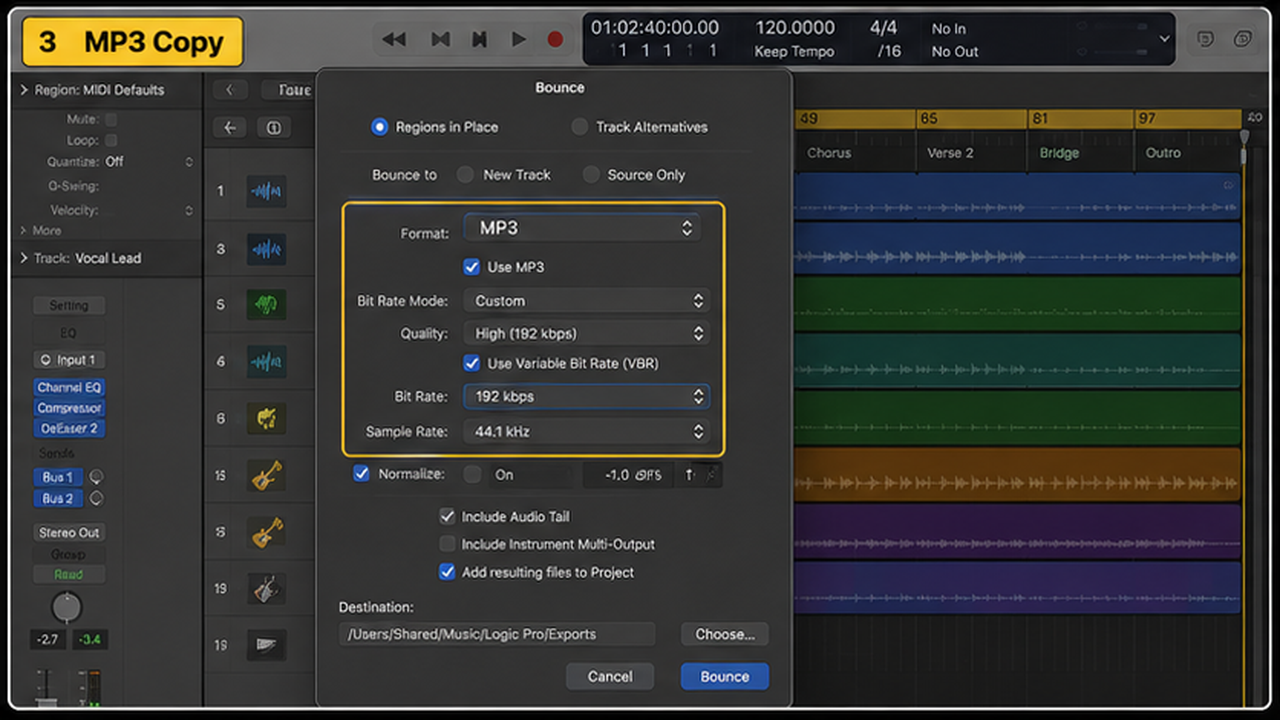Click the blue Bounce button
The image size is (1280, 720).
point(725,677)
